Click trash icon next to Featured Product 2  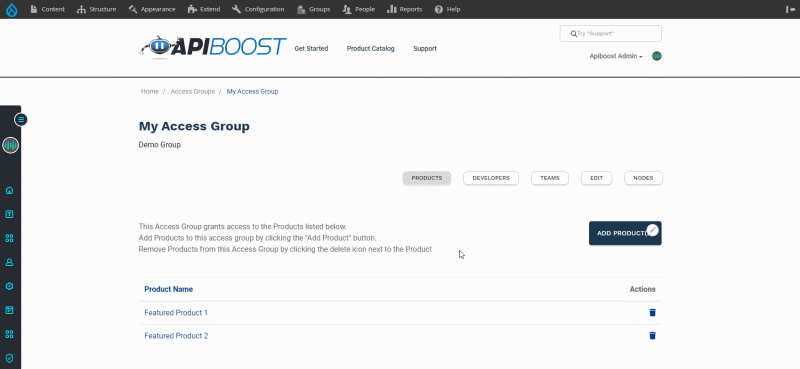(652, 335)
